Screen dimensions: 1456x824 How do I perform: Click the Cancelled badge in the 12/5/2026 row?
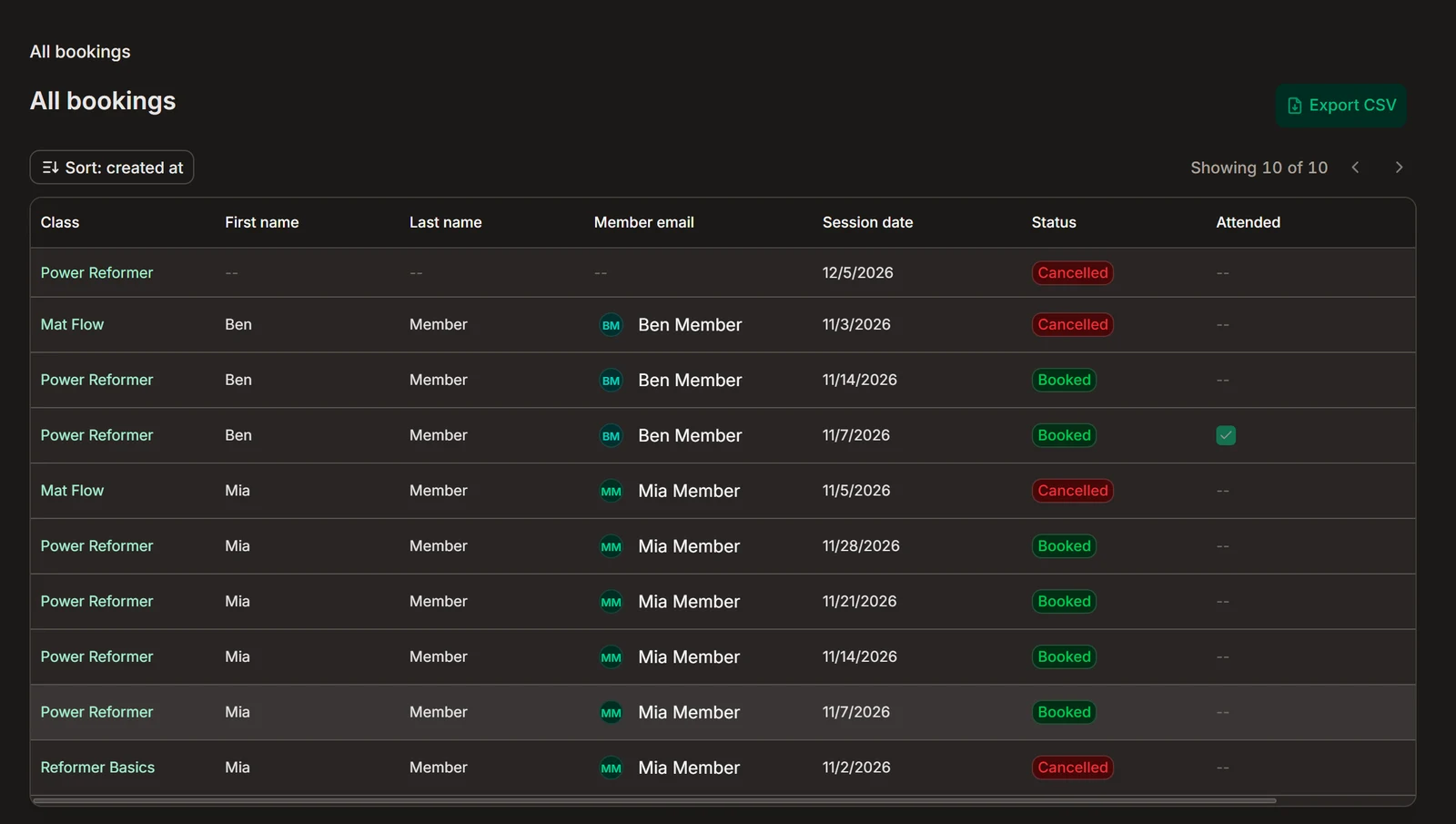click(x=1073, y=273)
